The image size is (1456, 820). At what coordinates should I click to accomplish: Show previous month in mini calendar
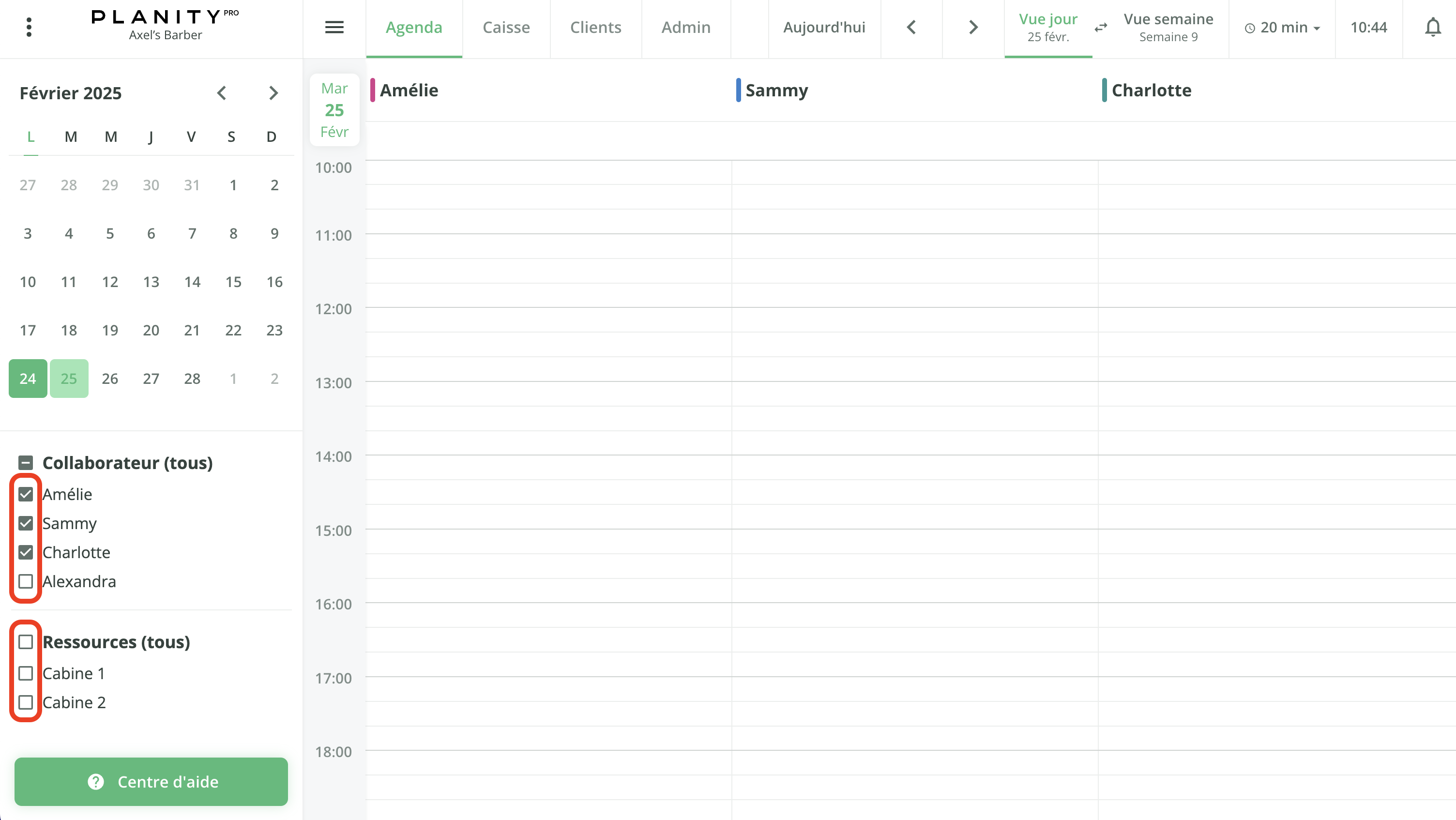coord(222,92)
